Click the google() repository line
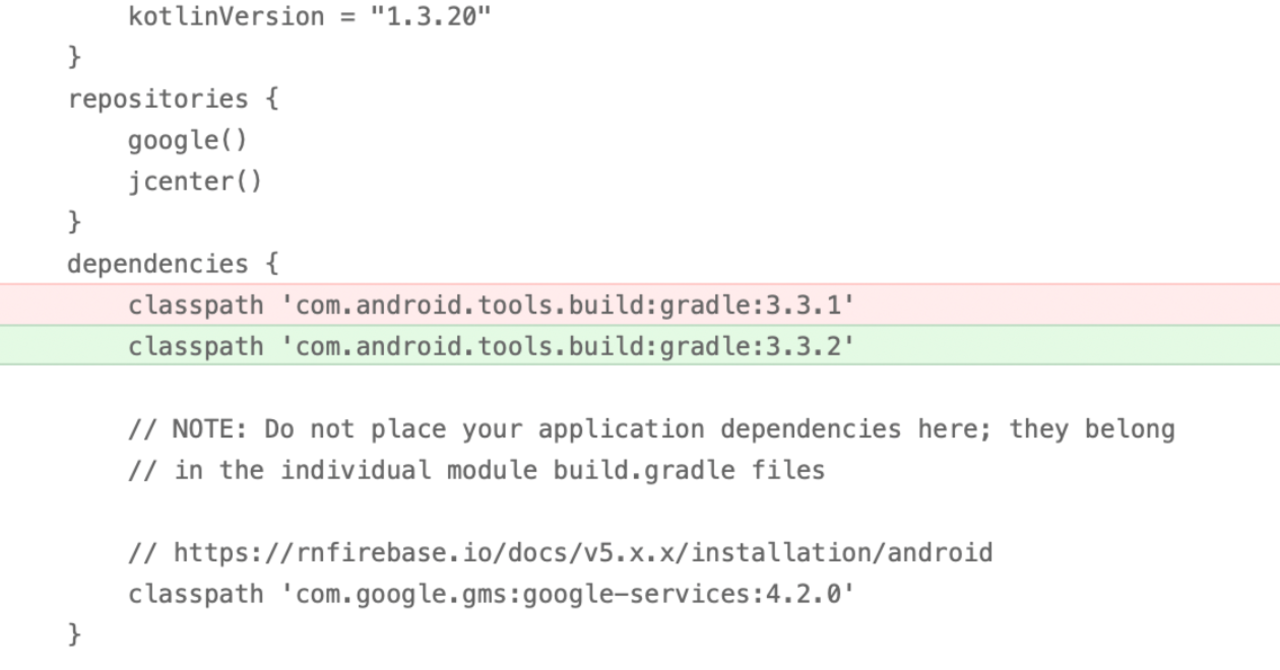 click(x=187, y=140)
